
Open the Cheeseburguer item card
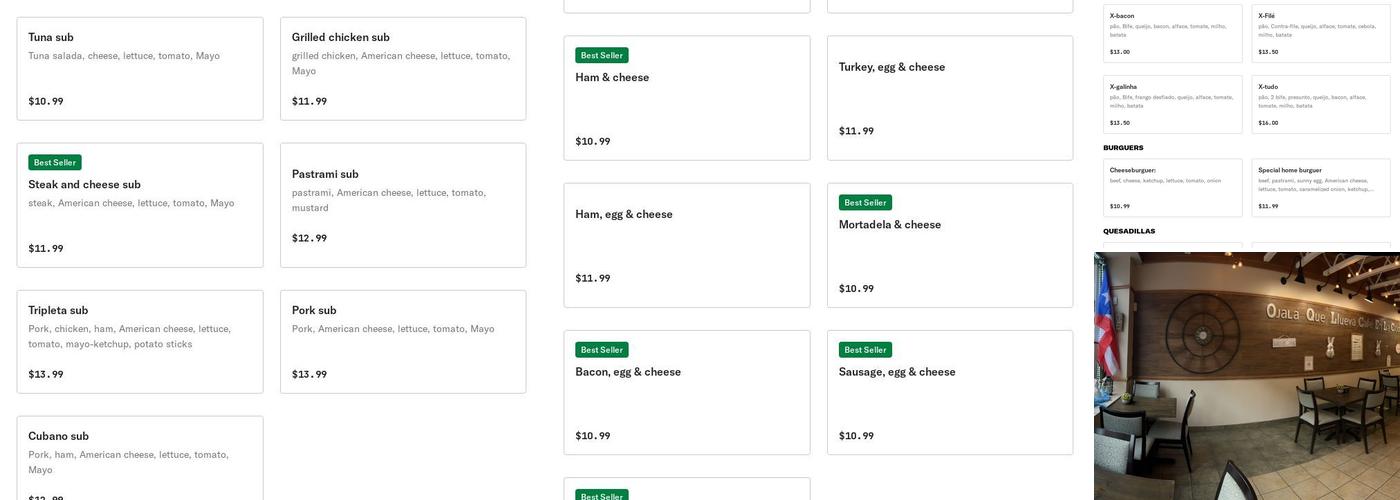click(1173, 188)
